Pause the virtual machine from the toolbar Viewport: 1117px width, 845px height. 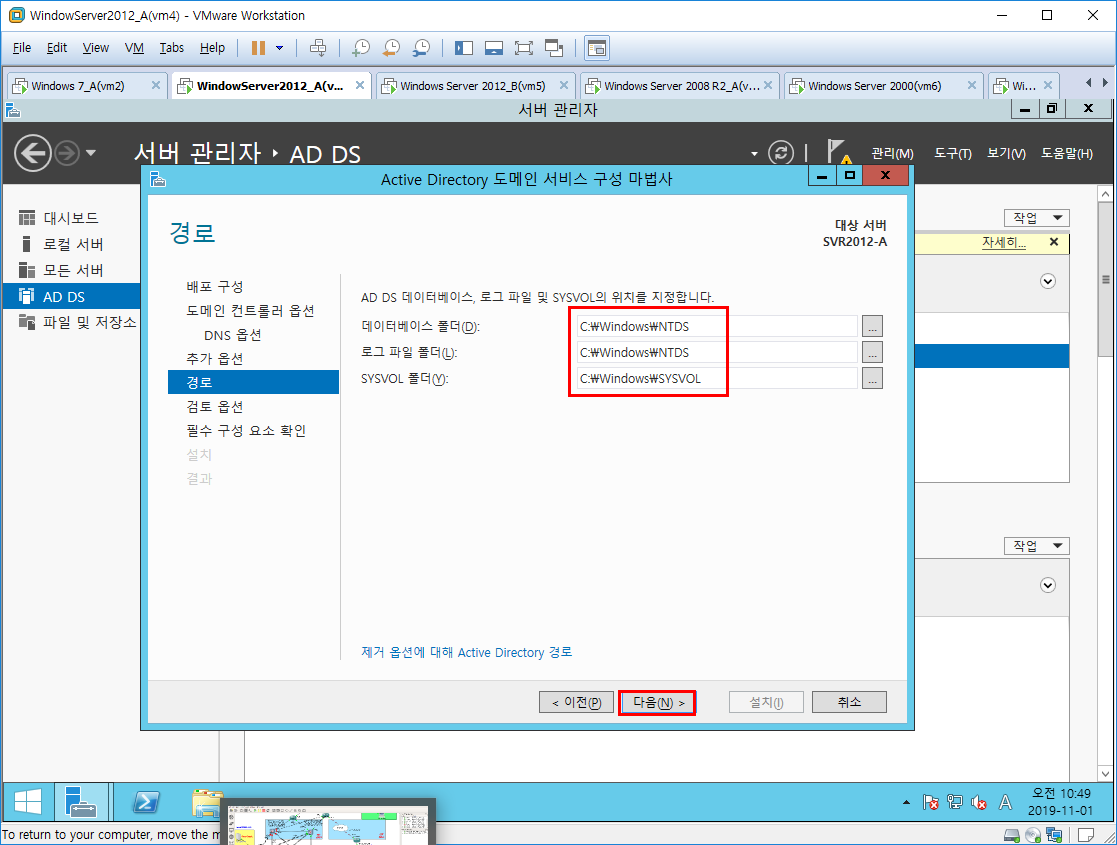[258, 48]
